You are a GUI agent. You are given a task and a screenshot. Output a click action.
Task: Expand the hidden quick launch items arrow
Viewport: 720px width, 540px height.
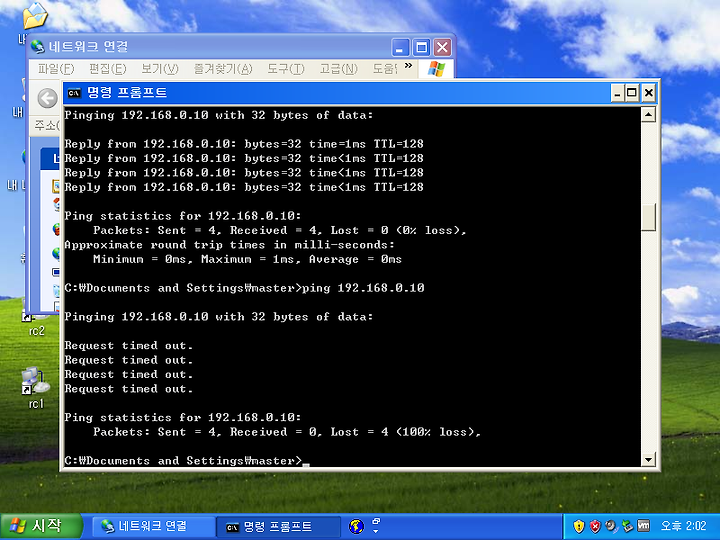click(376, 532)
